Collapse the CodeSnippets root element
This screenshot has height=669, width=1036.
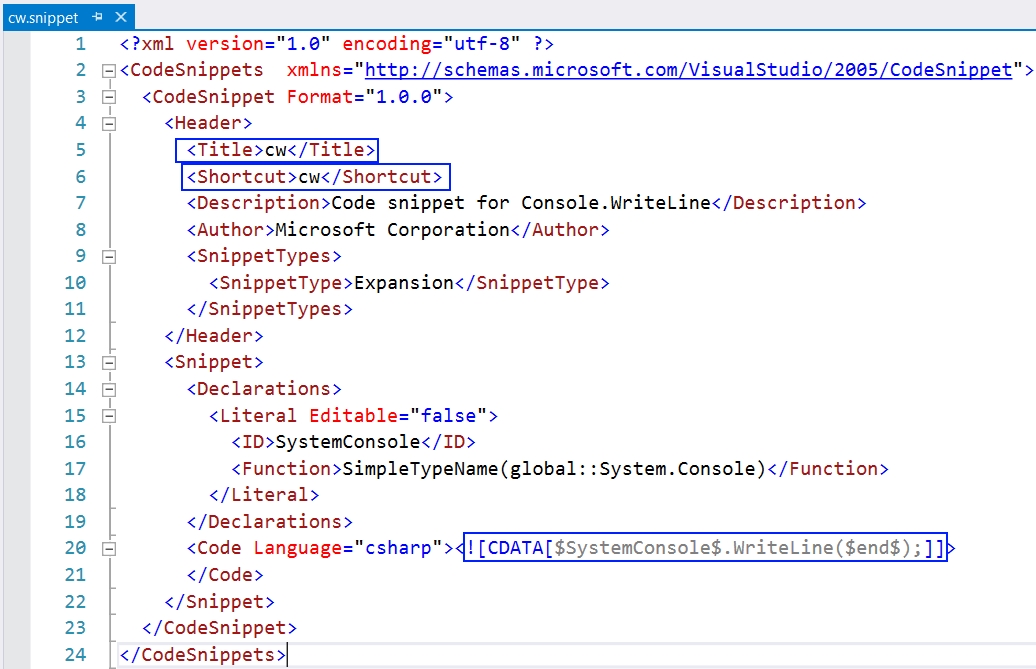108,70
